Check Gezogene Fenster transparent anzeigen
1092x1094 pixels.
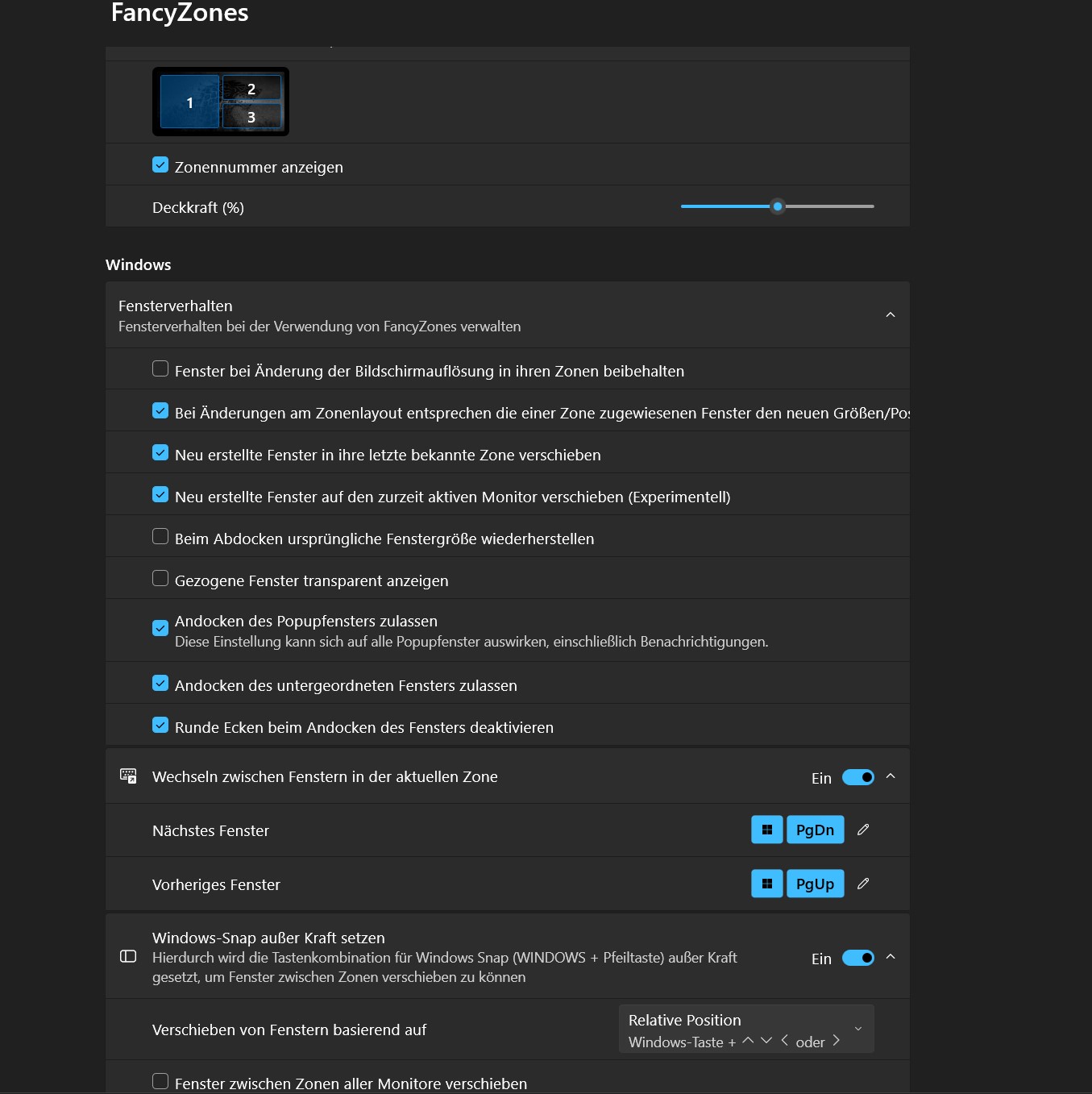tap(160, 578)
